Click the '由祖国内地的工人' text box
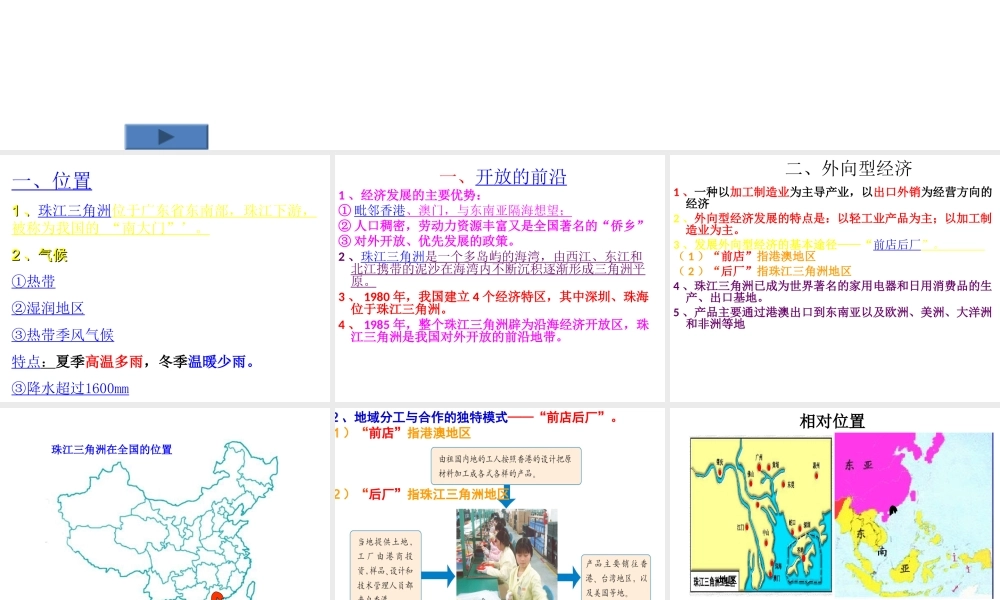The image size is (1000, 600). pos(506,466)
